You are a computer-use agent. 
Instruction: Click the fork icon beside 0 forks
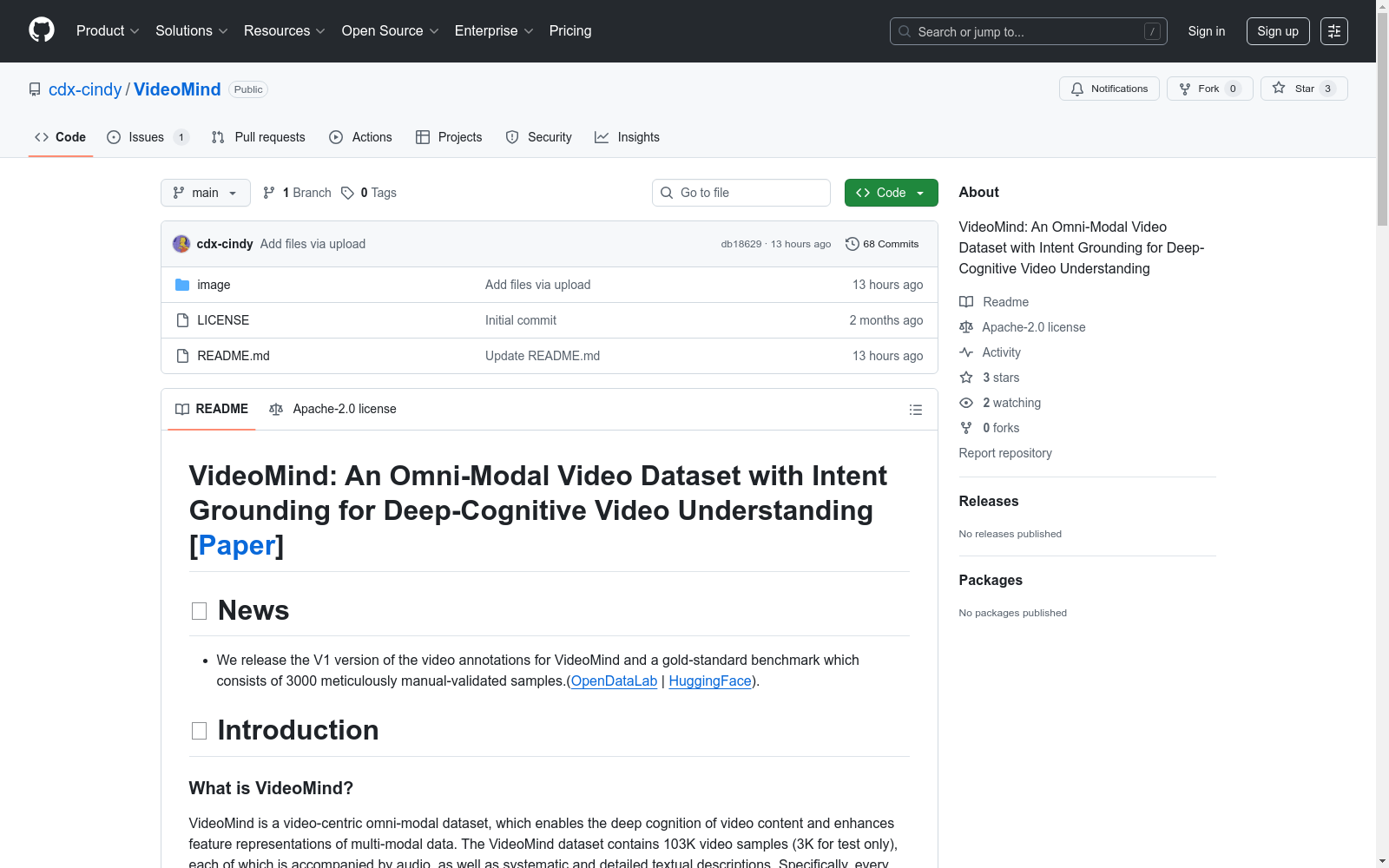(966, 428)
